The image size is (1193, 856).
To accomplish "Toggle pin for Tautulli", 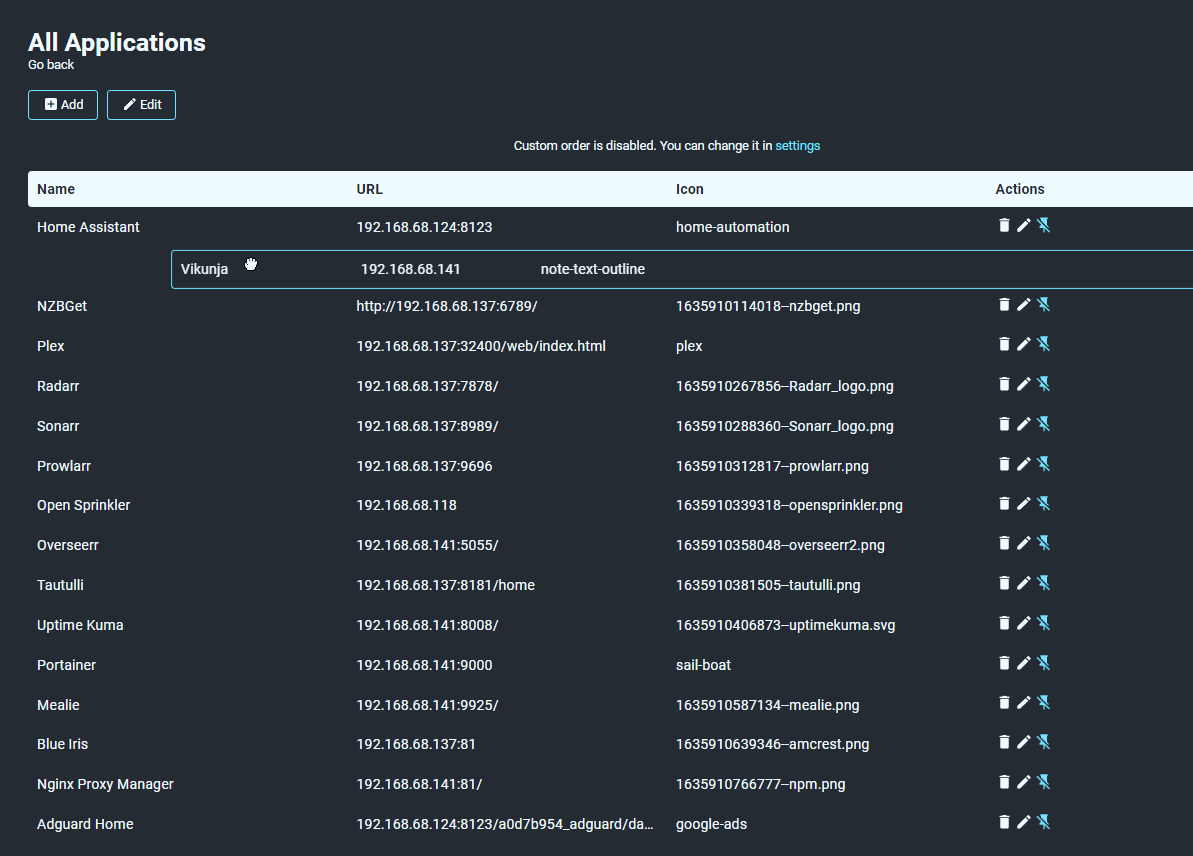I will pos(1044,584).
